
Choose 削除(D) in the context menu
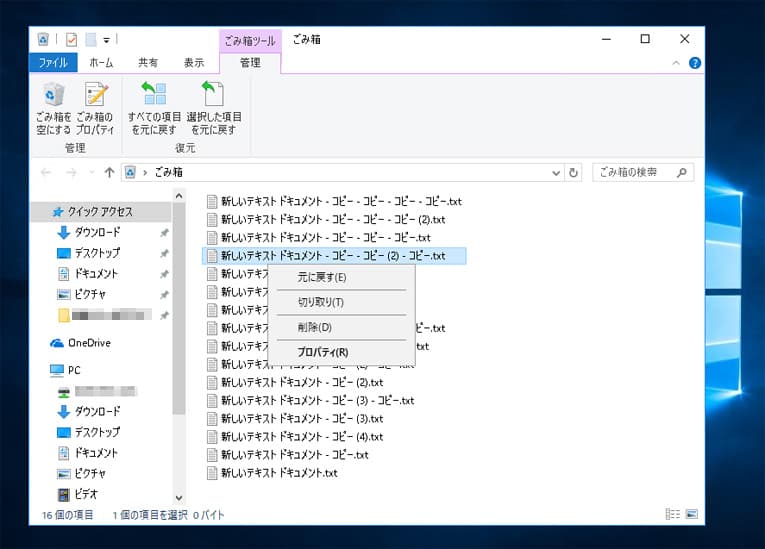pos(314,327)
